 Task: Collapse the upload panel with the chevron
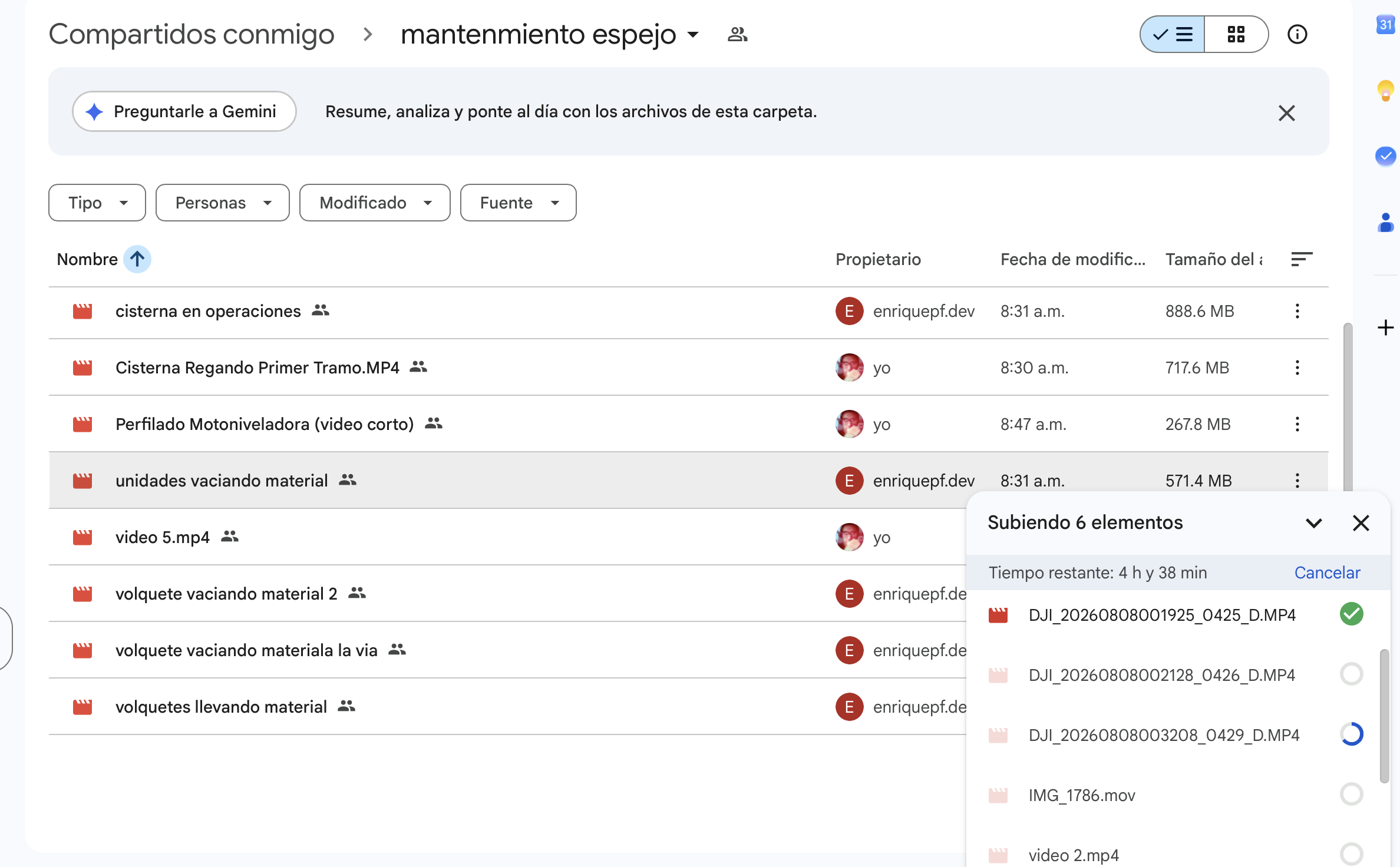[x=1314, y=522]
